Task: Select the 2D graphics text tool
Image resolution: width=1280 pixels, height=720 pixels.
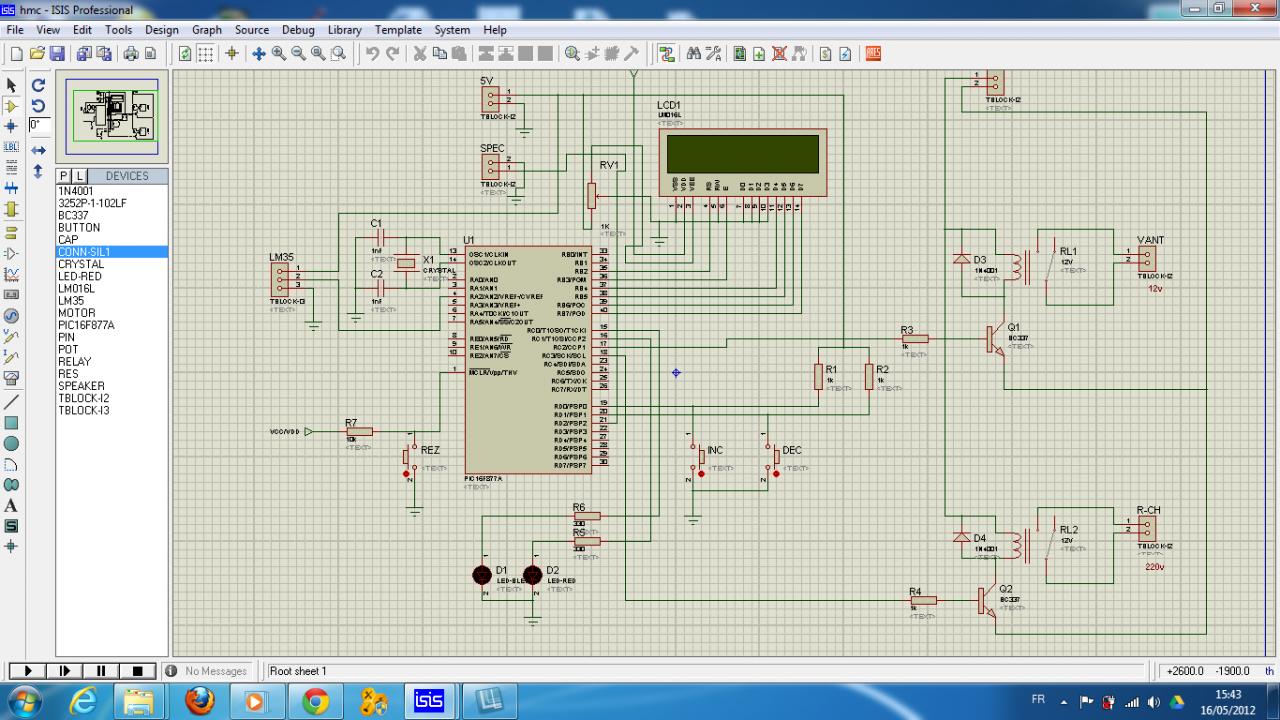Action: pyautogui.click(x=12, y=505)
